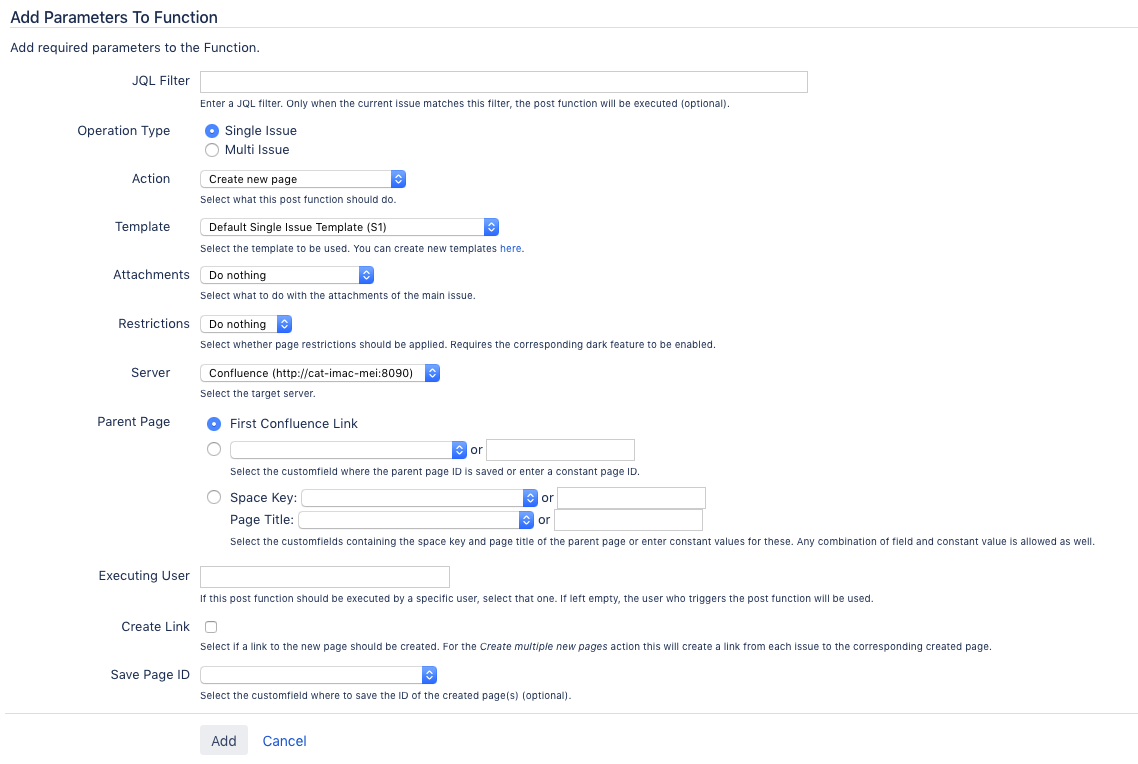Open the Restrictions dropdown
Image resolution: width=1138 pixels, height=764 pixels.
click(x=246, y=324)
